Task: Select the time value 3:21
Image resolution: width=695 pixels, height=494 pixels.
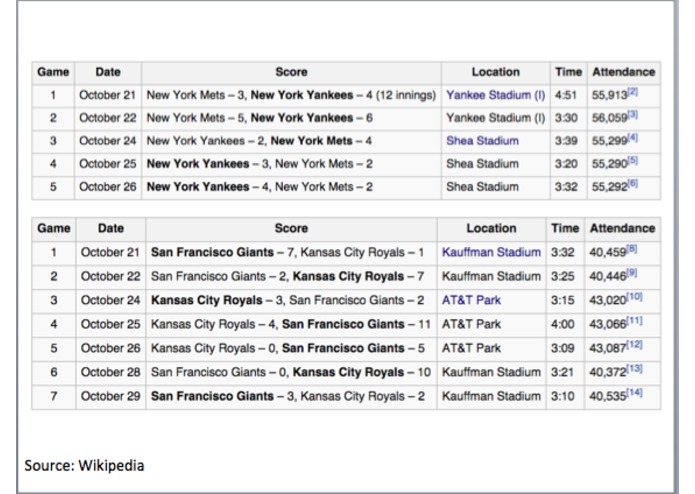Action: pos(562,372)
